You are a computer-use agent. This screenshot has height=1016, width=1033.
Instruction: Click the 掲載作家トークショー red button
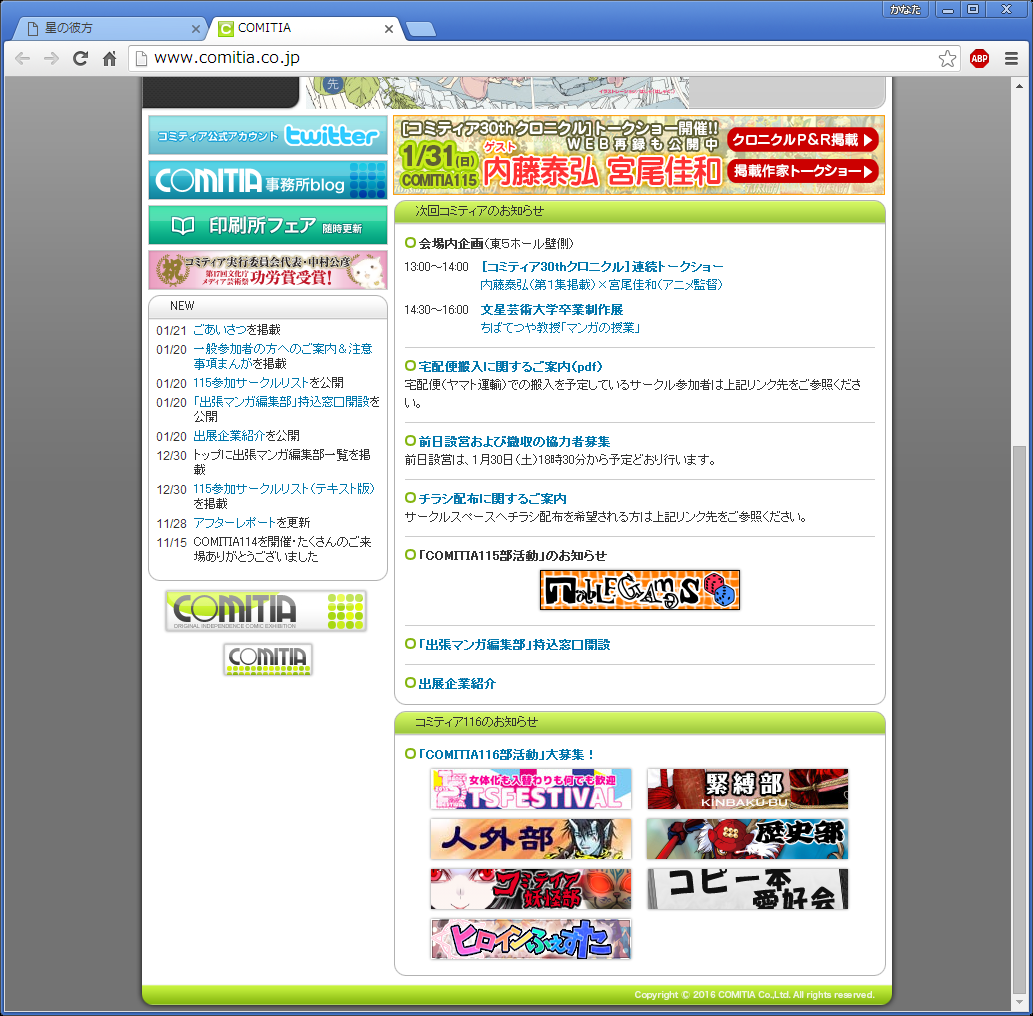tap(802, 171)
